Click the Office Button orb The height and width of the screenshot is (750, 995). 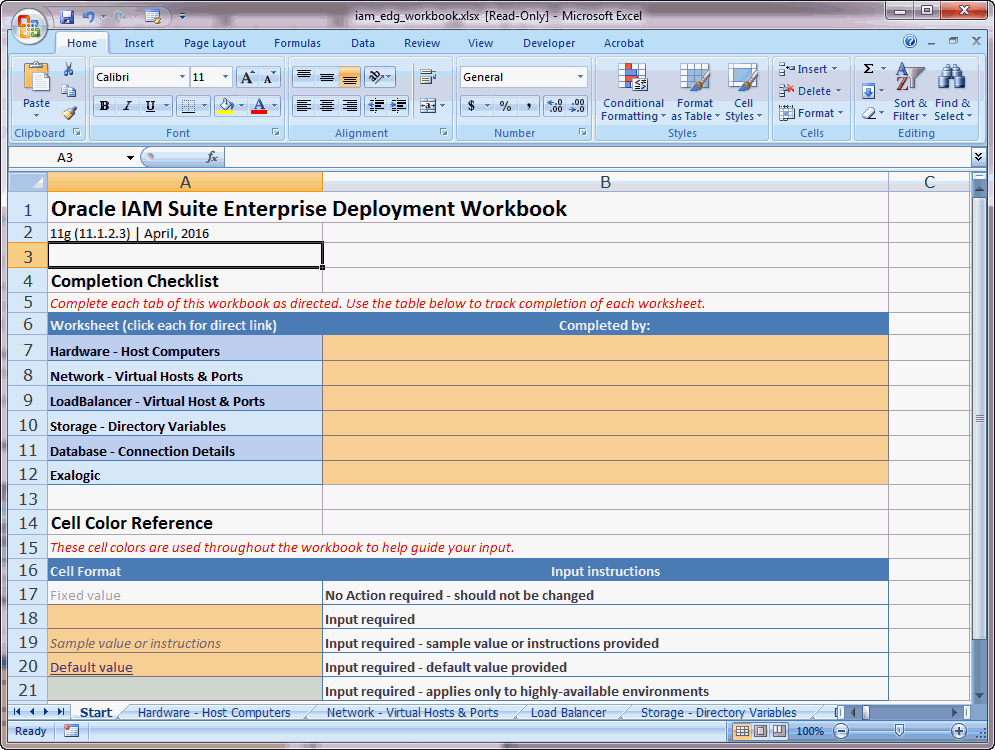[29, 27]
